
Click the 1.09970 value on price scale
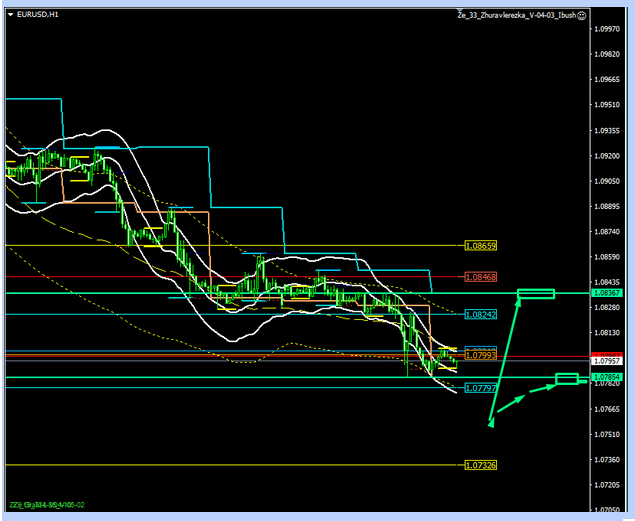[606, 29]
